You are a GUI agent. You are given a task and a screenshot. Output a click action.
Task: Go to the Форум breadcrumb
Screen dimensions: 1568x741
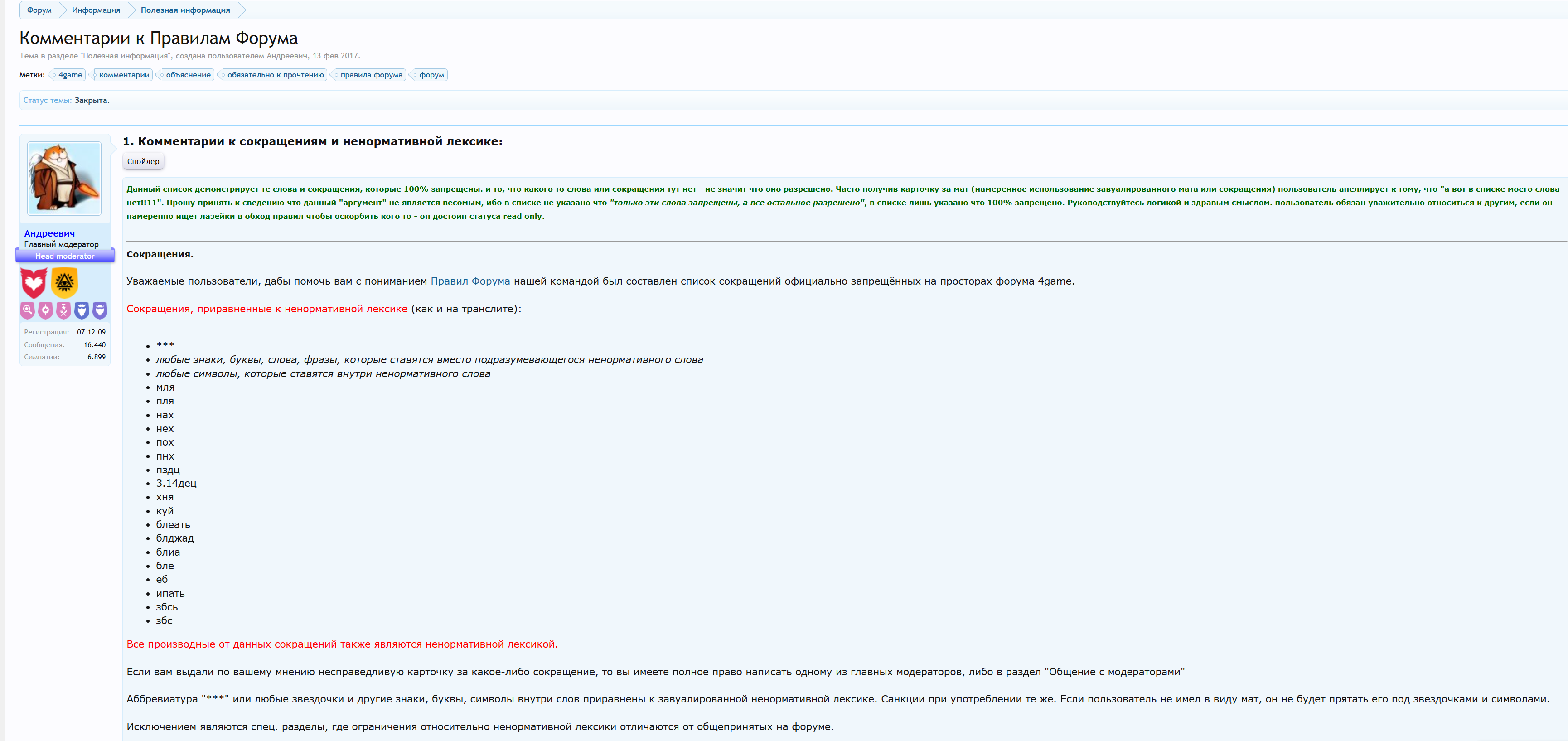pyautogui.click(x=39, y=10)
